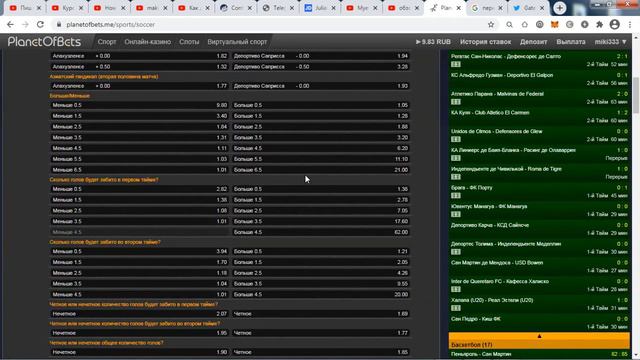
Task: Open the Extensions puzzle icon
Action: pyautogui.click(x=600, y=24)
